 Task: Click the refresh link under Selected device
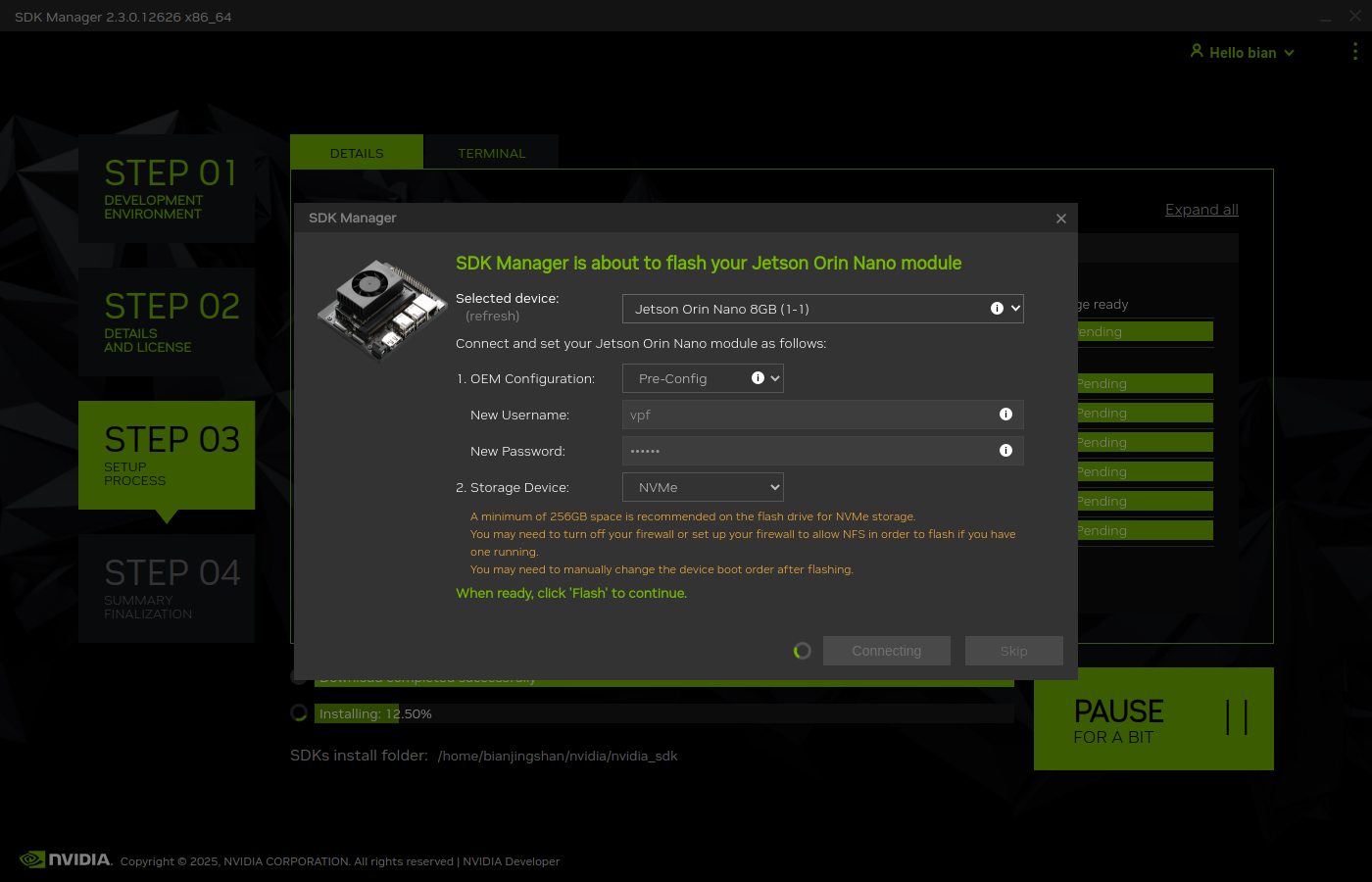tap(493, 317)
